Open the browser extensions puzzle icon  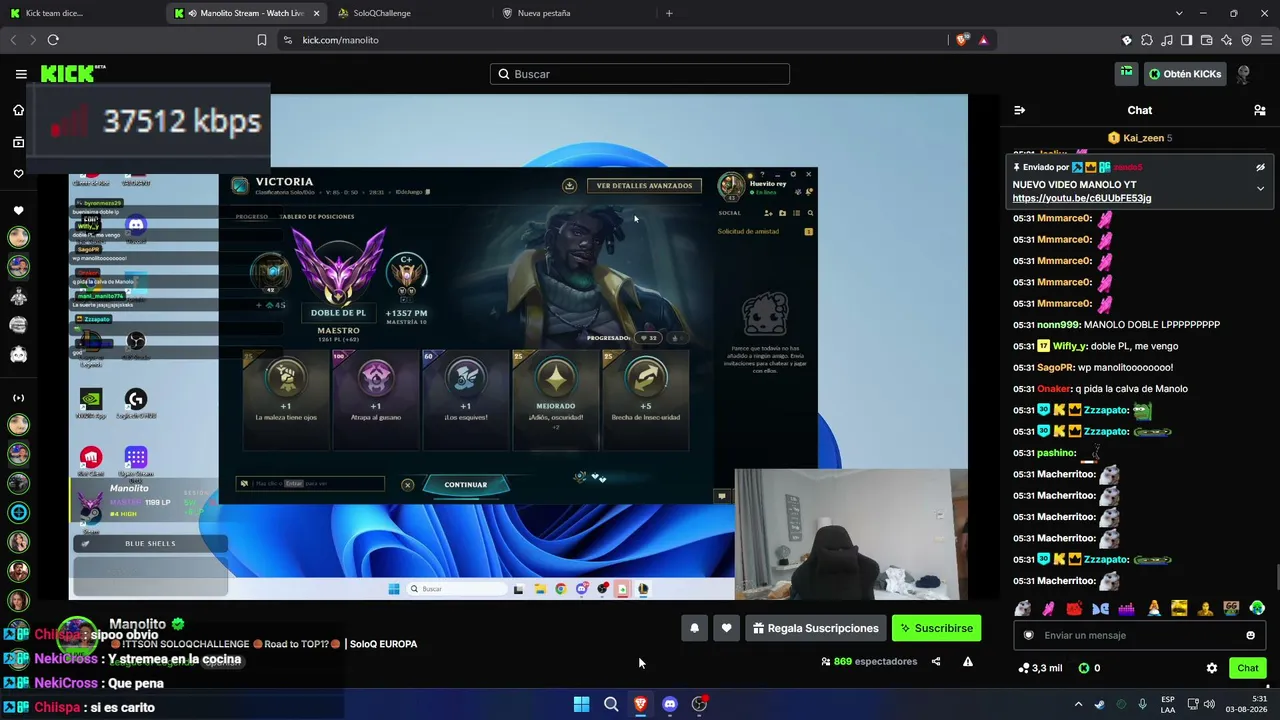tap(1147, 40)
